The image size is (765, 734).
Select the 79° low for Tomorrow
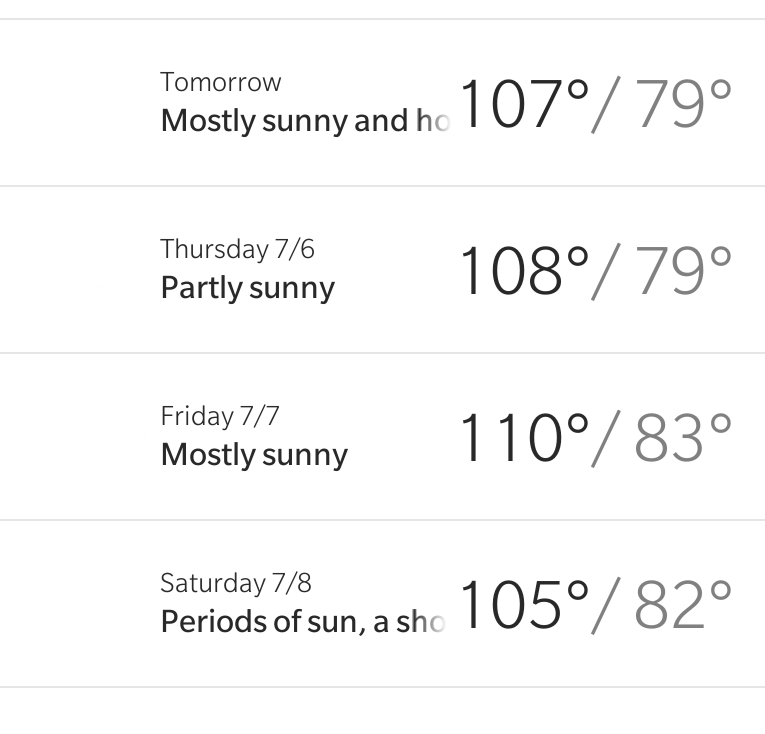point(684,104)
